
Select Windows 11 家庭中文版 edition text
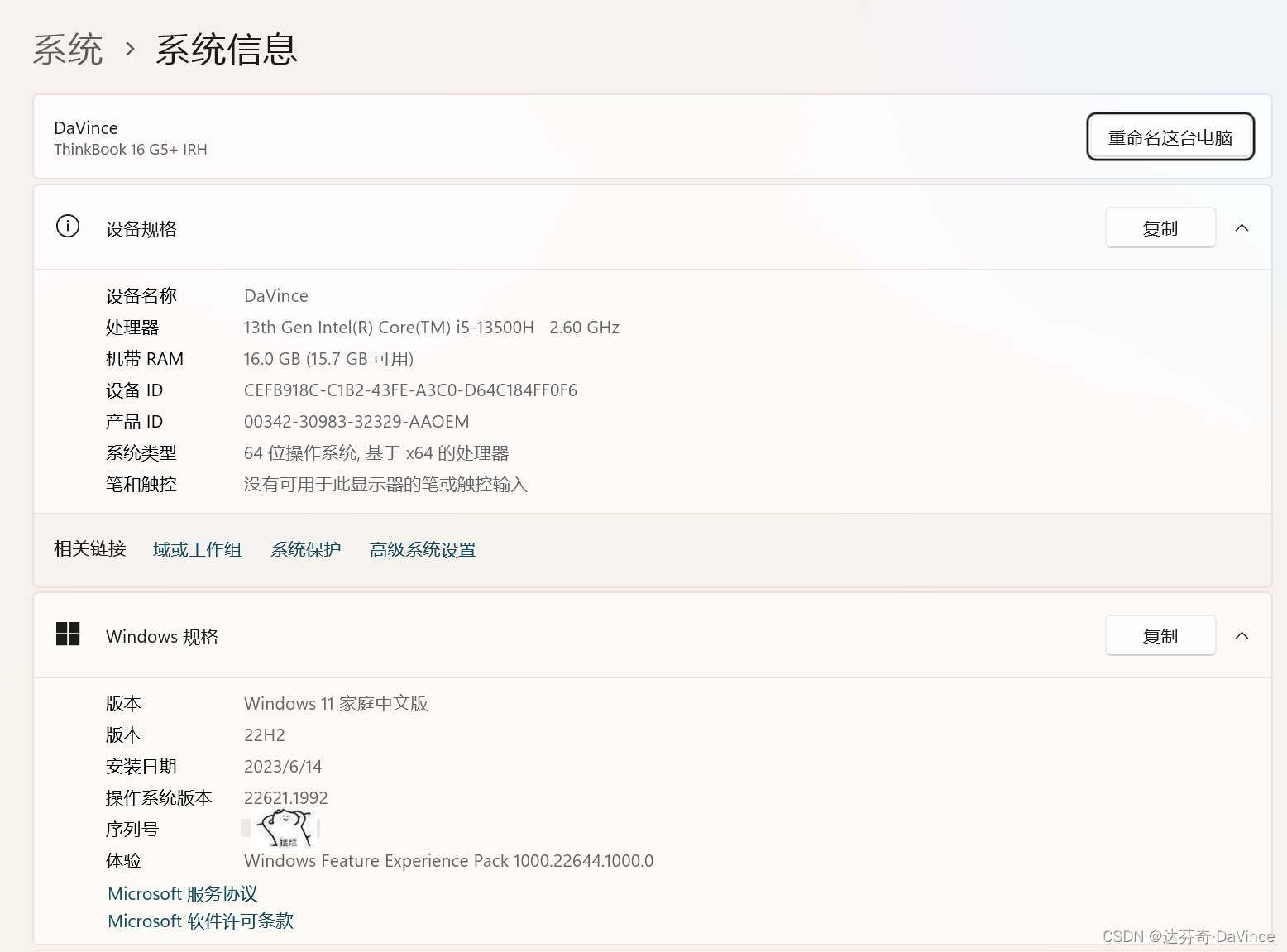[336, 704]
